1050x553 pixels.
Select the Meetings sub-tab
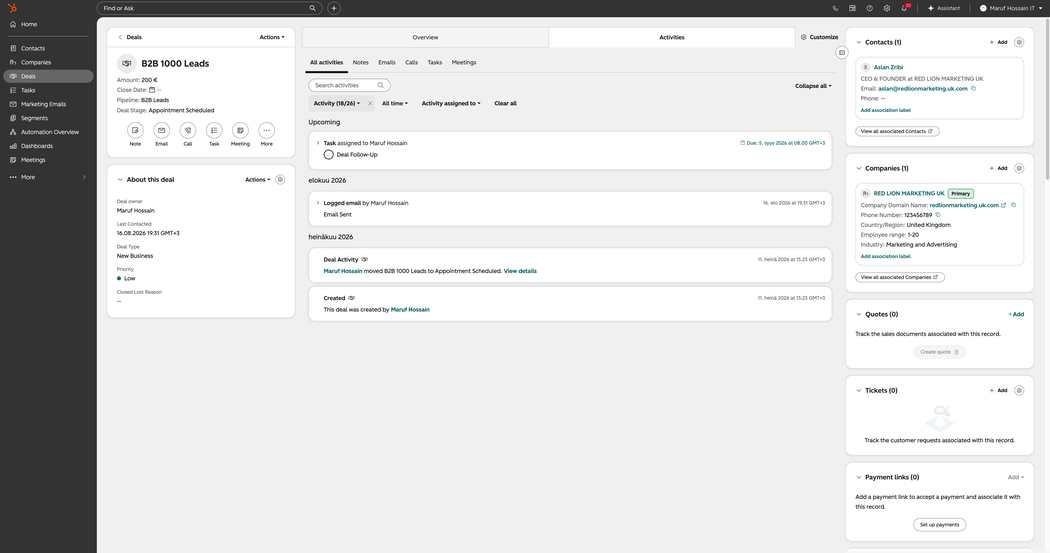463,62
